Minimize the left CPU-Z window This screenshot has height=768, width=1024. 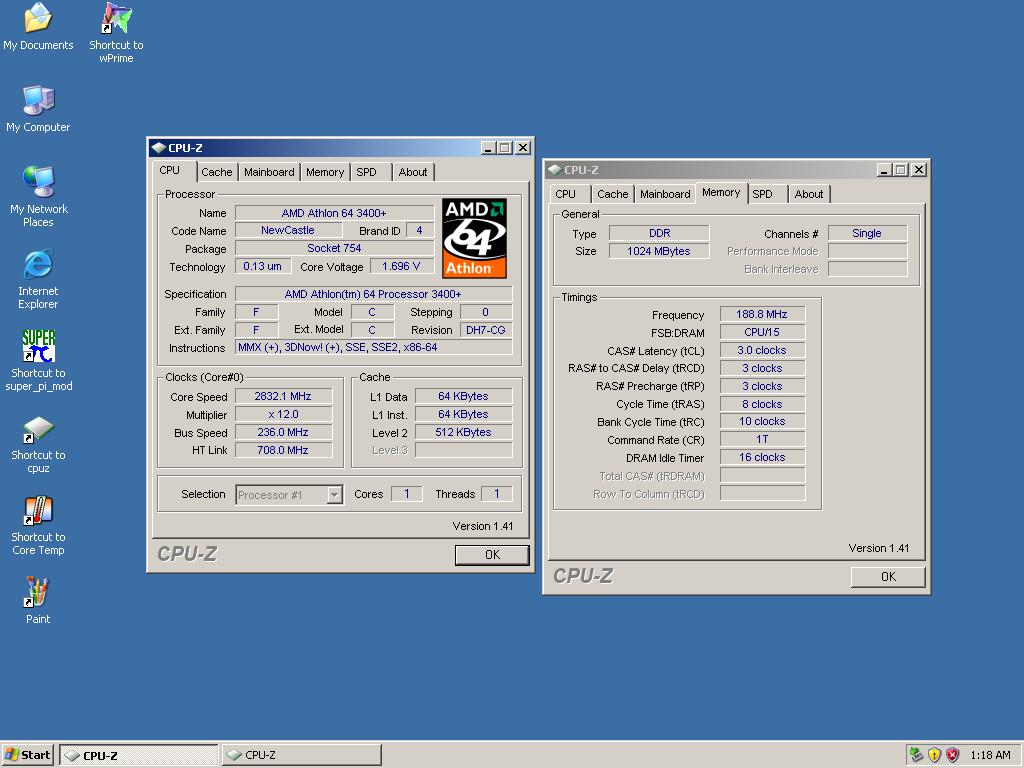(x=488, y=148)
